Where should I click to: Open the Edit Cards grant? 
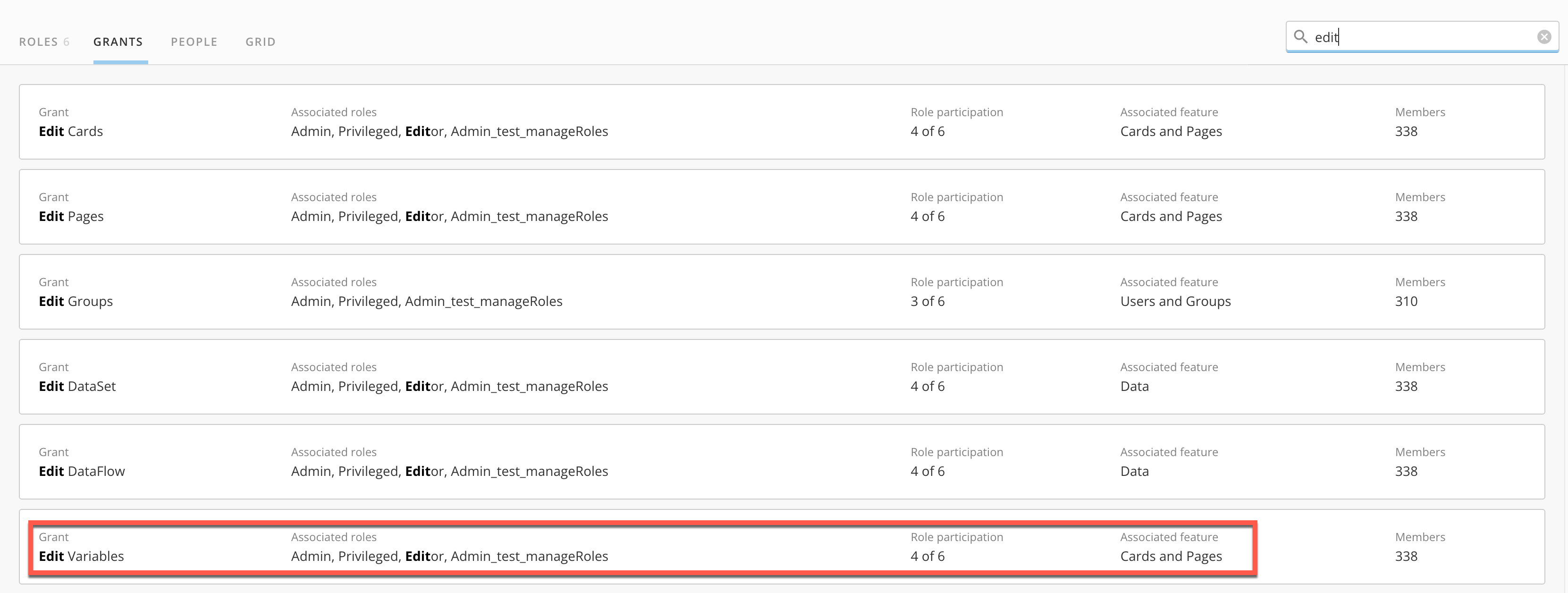coord(71,131)
